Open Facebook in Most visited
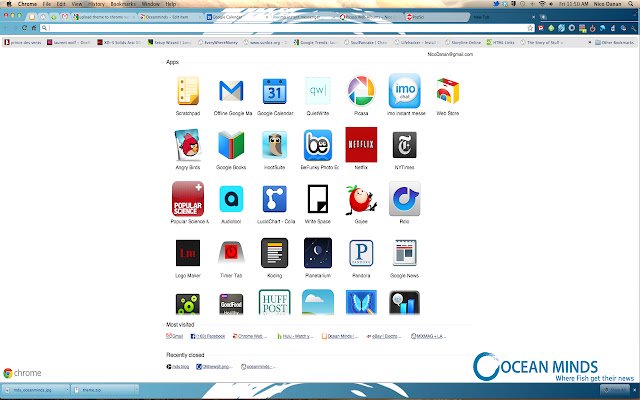The width and height of the screenshot is (640, 400). pyautogui.click(x=208, y=336)
